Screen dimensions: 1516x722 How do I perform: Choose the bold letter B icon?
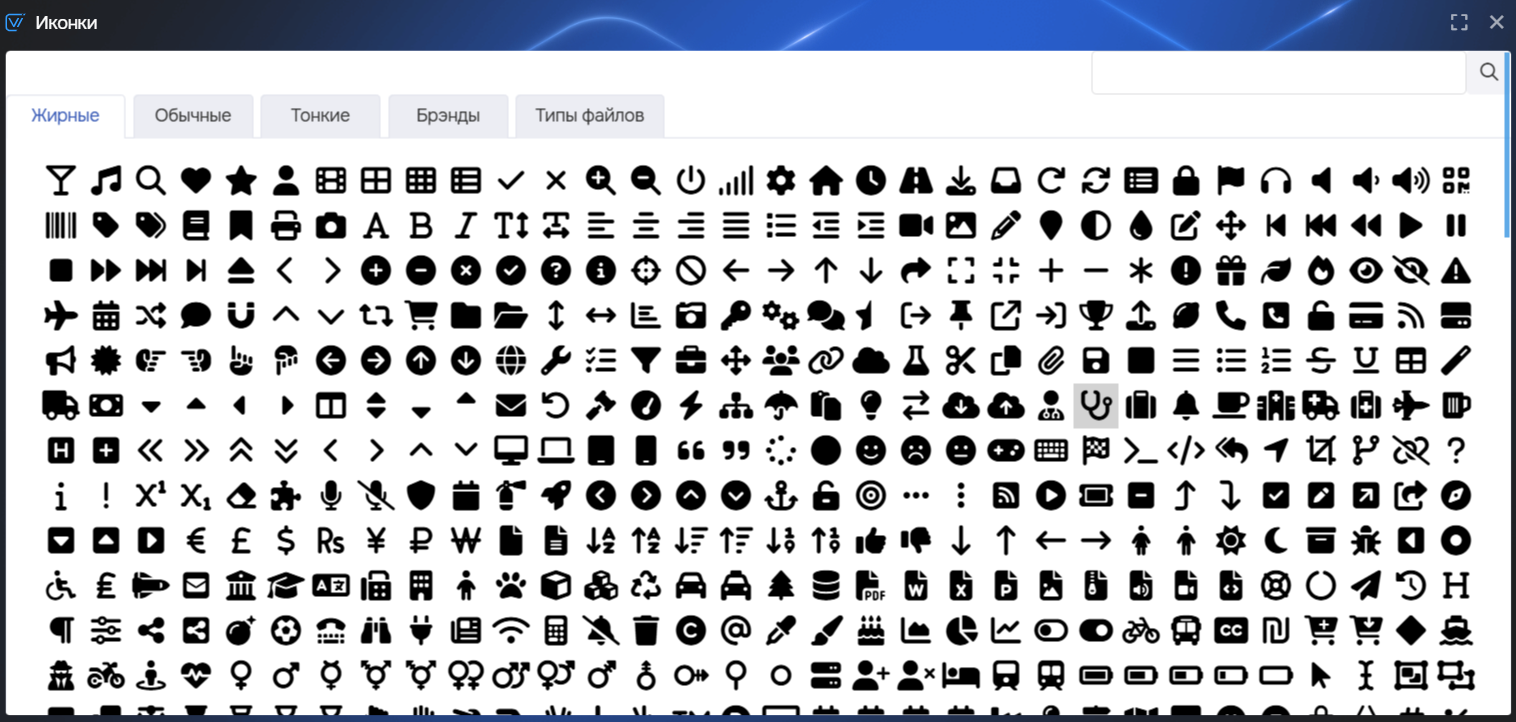coord(421,226)
